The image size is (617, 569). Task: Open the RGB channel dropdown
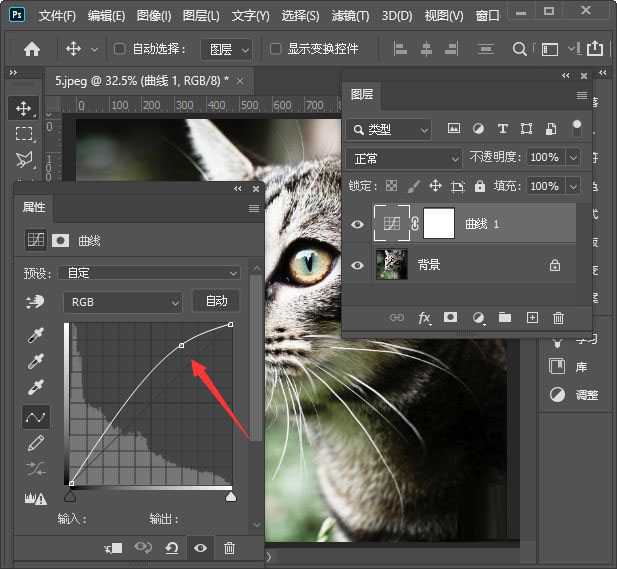123,301
